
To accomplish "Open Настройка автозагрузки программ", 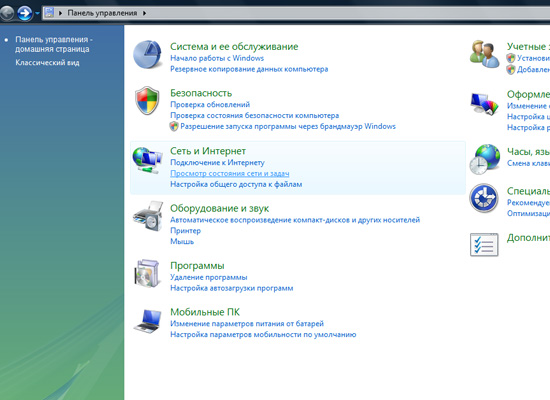I will click(x=232, y=288).
